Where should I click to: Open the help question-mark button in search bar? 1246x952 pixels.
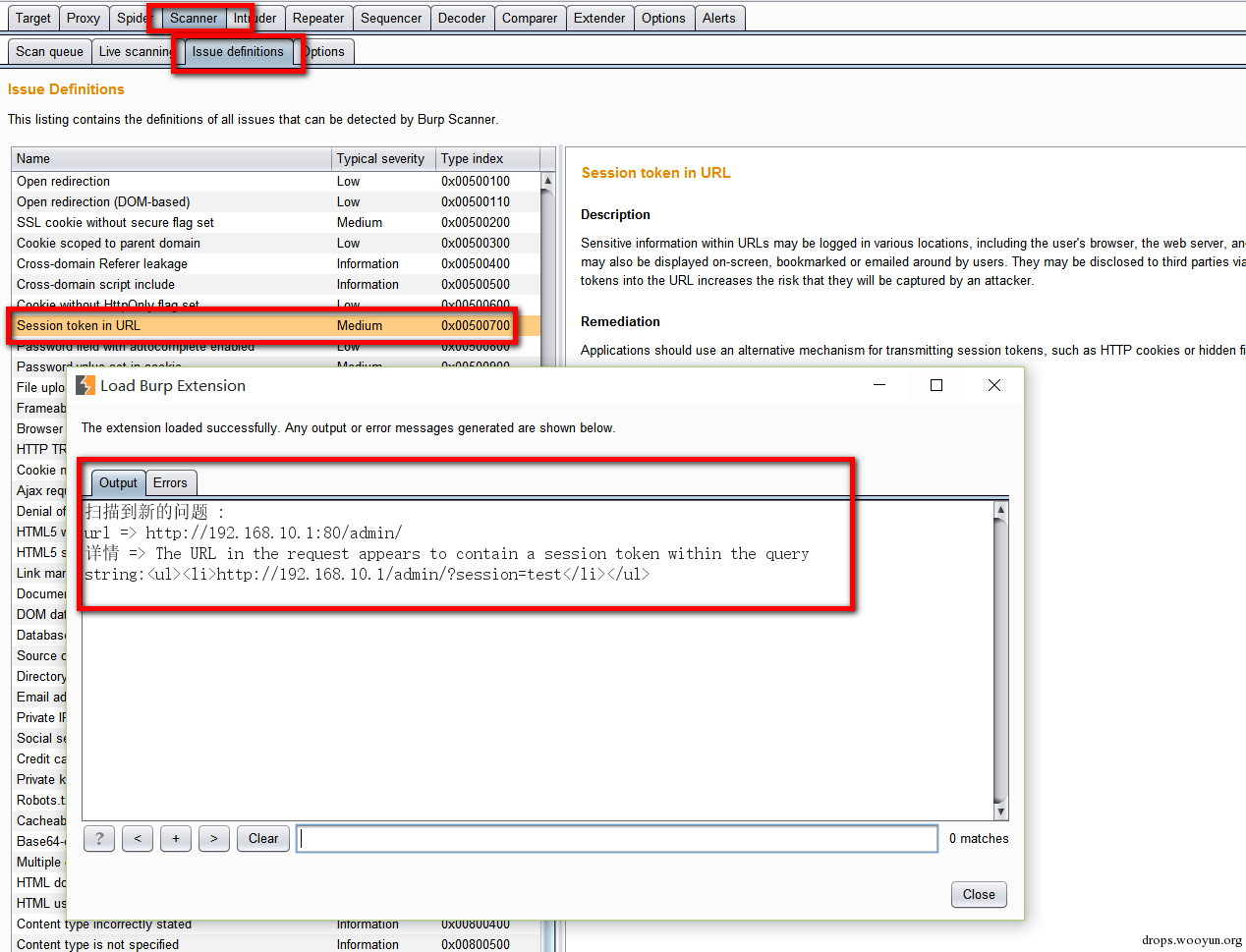[x=99, y=838]
